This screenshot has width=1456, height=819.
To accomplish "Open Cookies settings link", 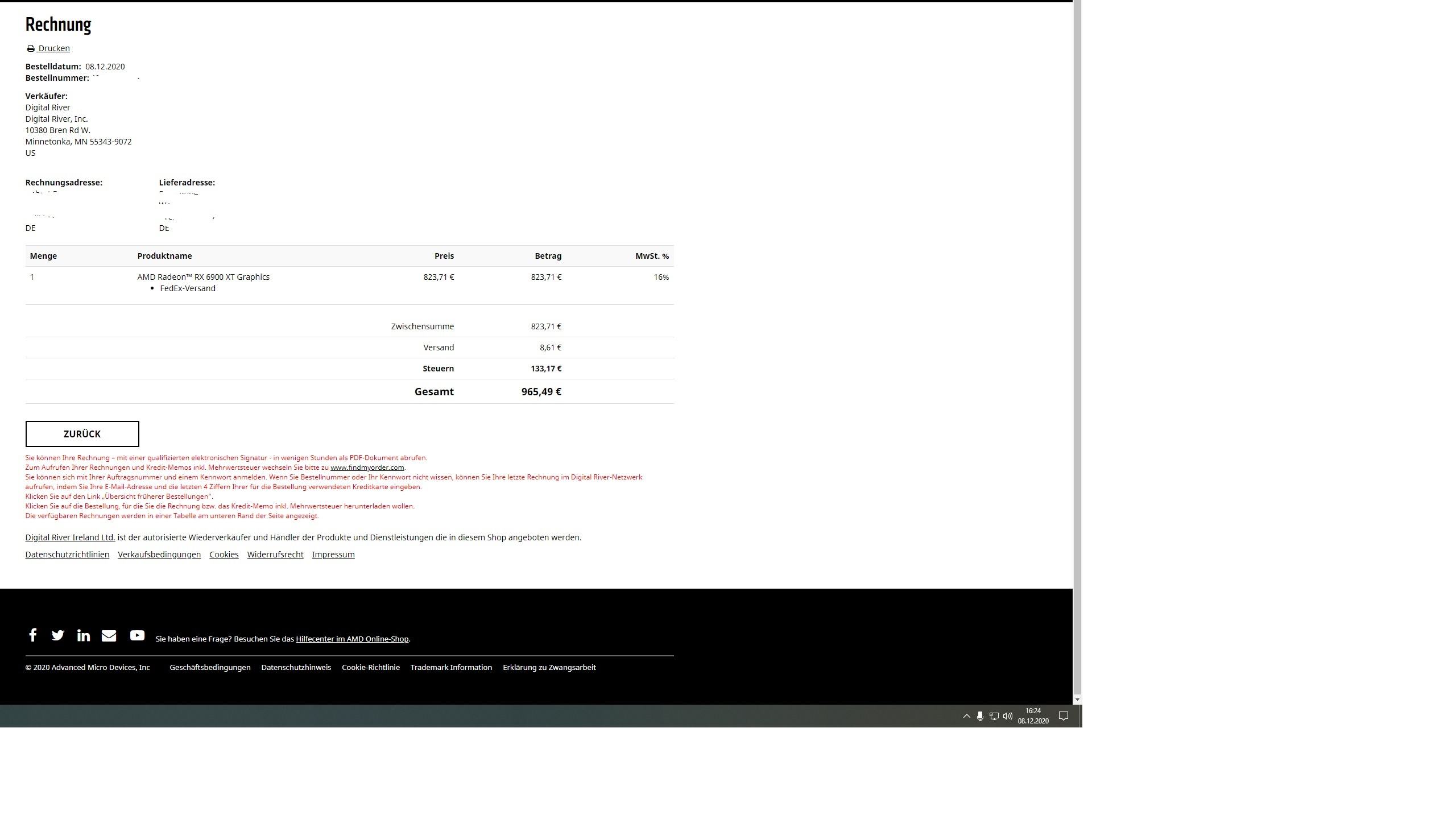I will [224, 554].
